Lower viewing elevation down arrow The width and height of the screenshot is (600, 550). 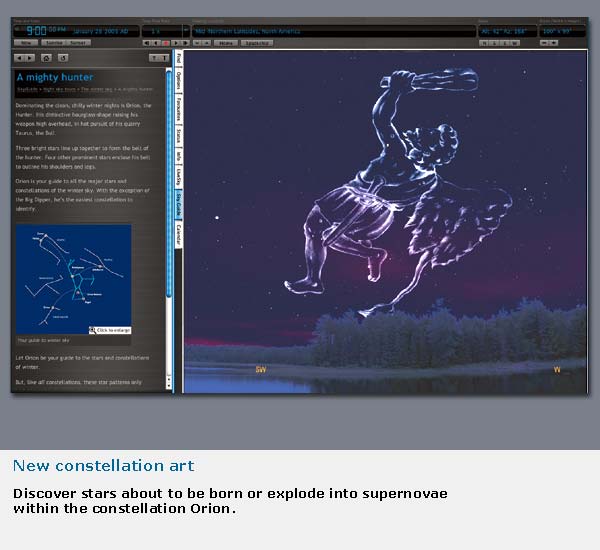click(x=197, y=43)
